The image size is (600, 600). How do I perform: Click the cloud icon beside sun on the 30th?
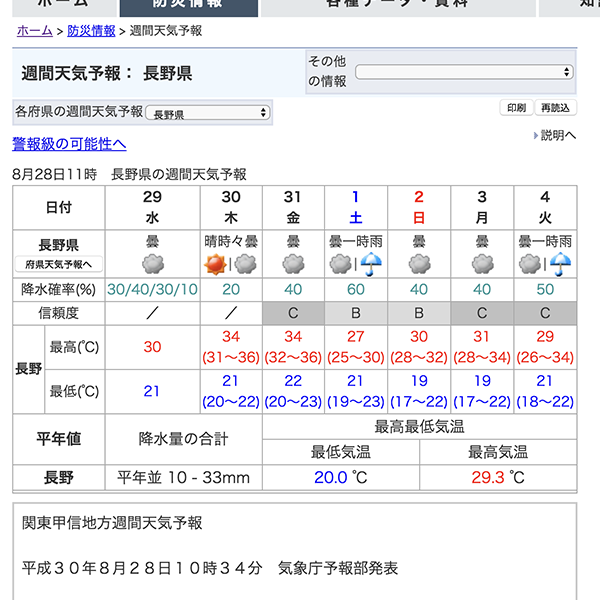(x=245, y=264)
